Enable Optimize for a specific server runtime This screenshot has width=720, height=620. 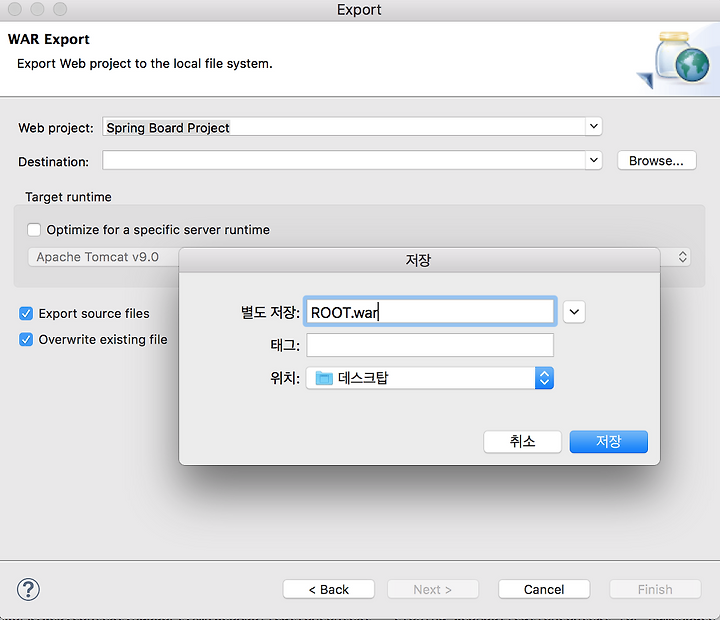pos(34,230)
